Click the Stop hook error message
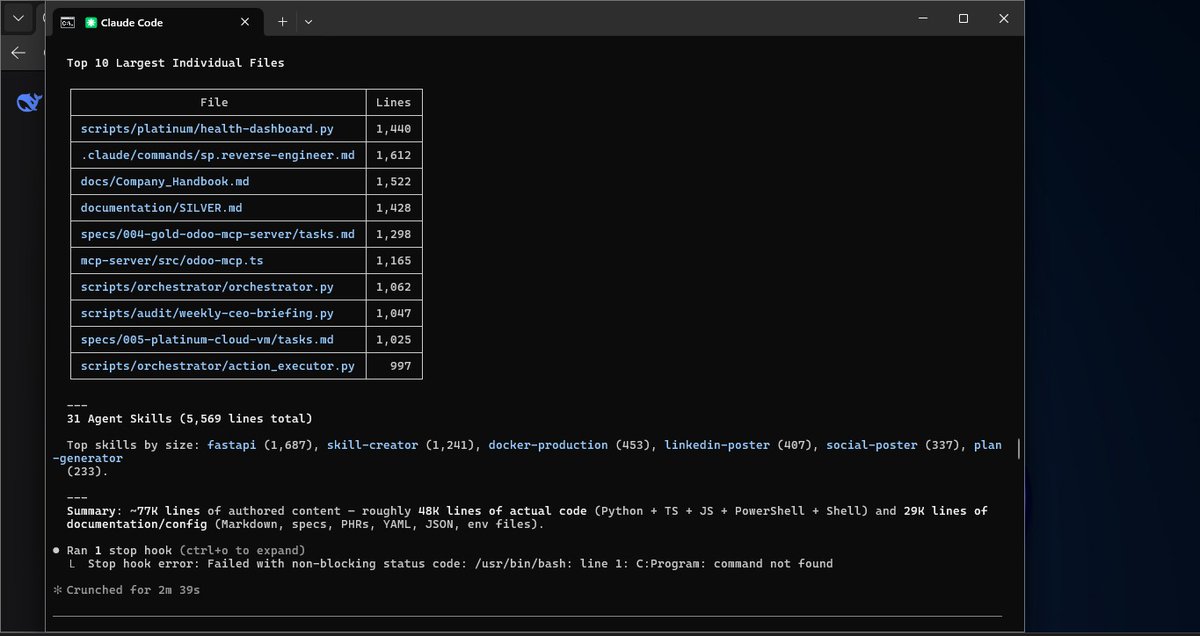 point(460,564)
